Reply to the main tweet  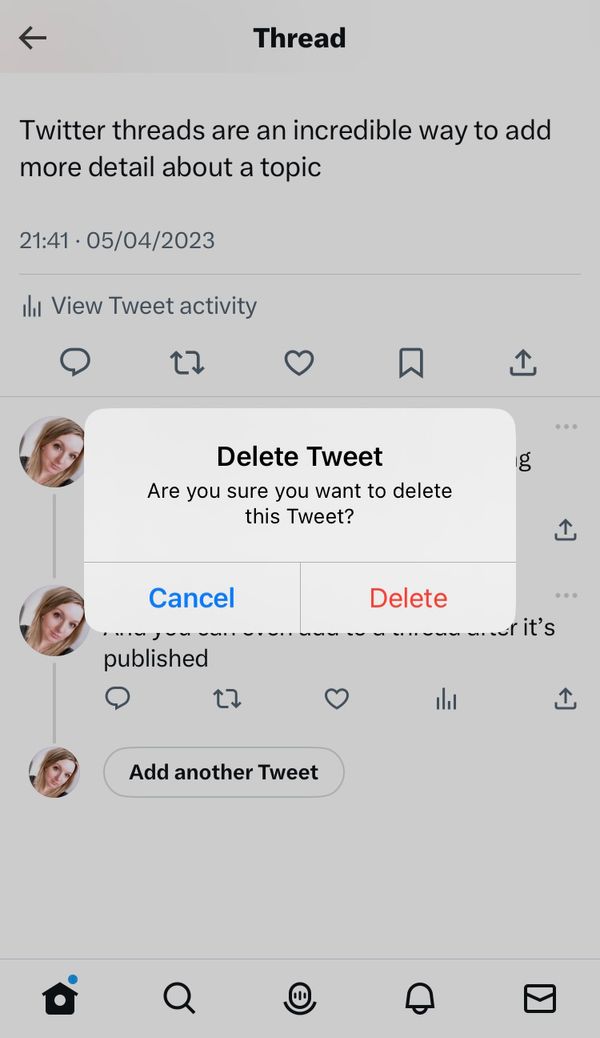(x=75, y=362)
